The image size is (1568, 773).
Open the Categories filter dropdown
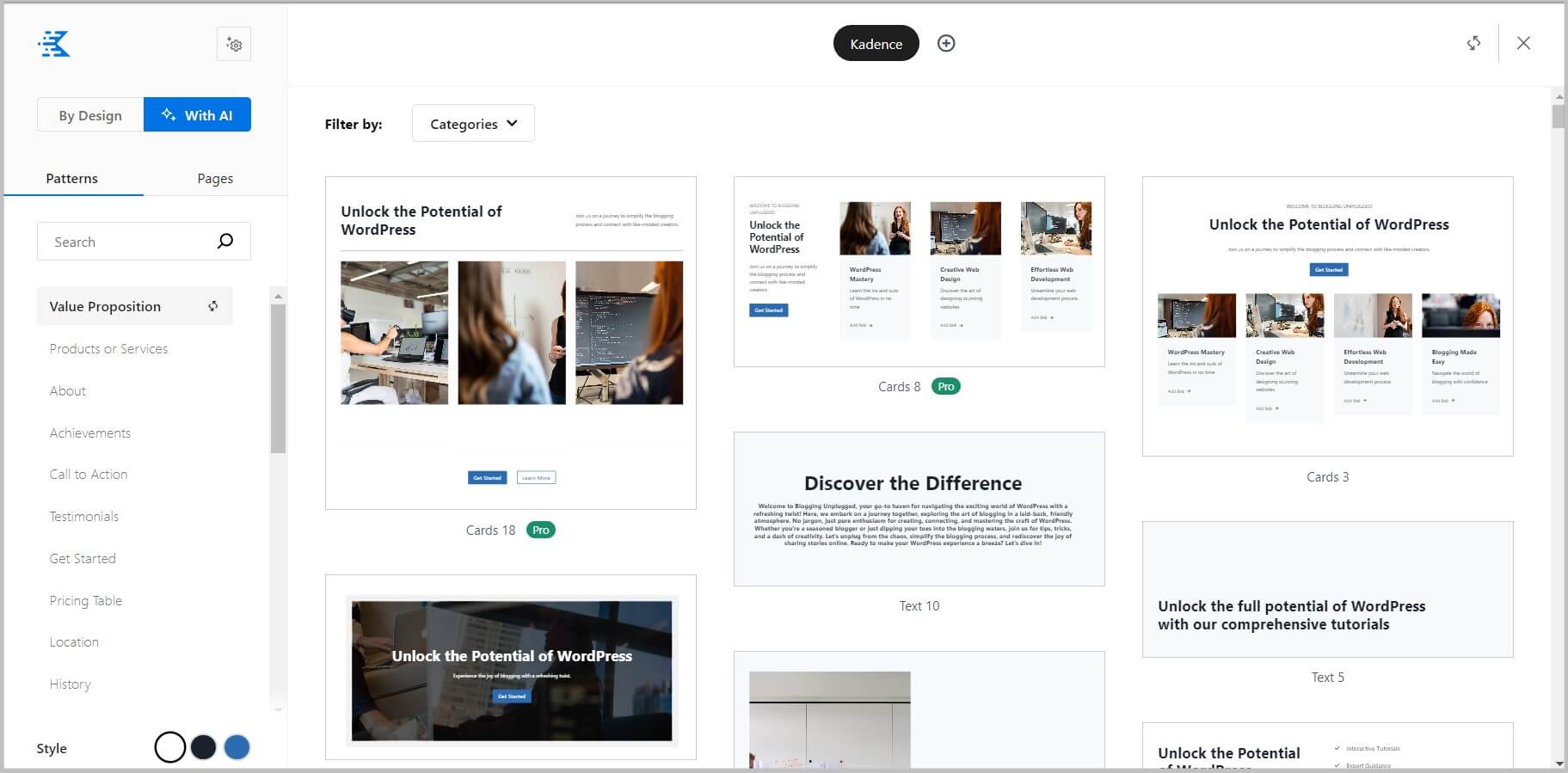tap(473, 124)
